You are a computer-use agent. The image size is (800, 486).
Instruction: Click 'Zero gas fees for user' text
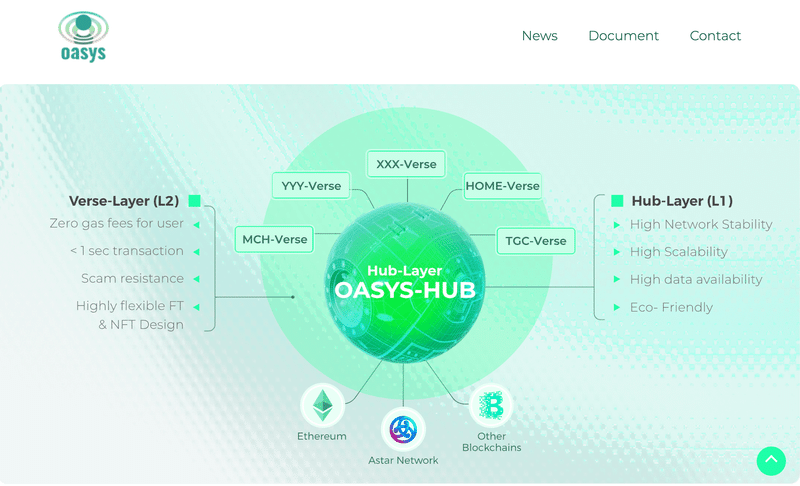pos(116,223)
